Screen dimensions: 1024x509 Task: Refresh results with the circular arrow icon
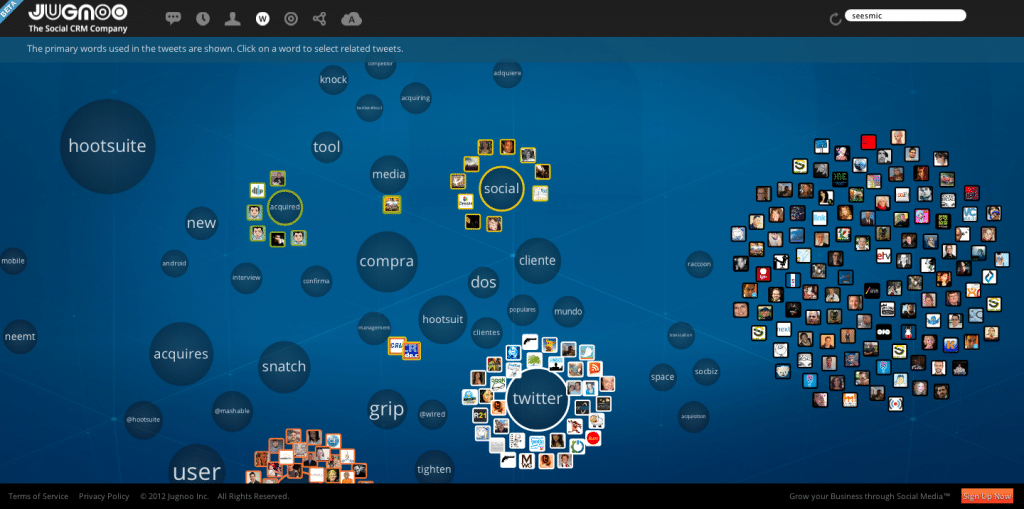pyautogui.click(x=835, y=18)
